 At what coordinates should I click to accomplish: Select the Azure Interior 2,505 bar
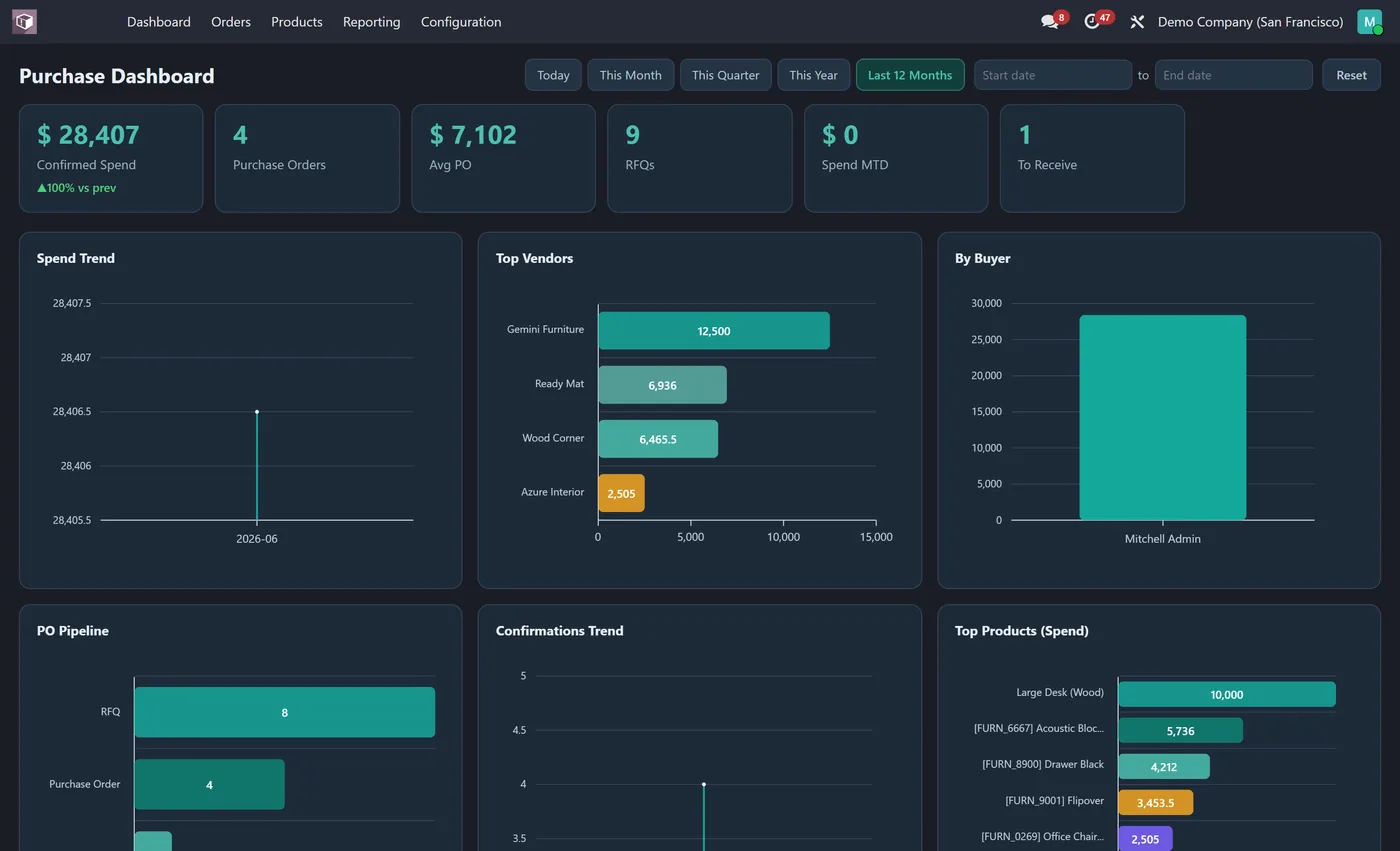(x=621, y=493)
